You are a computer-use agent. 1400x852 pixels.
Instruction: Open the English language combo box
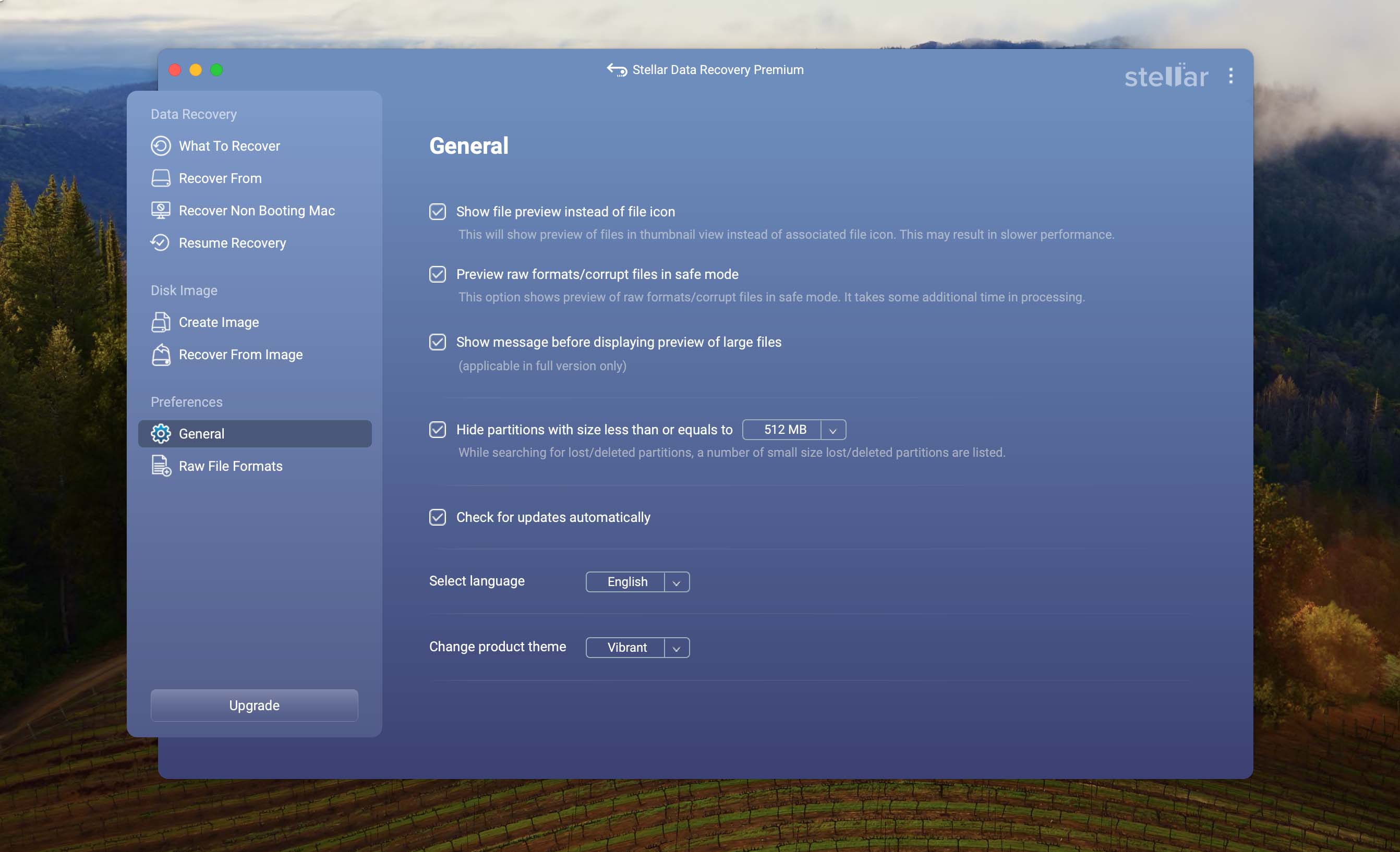point(638,582)
